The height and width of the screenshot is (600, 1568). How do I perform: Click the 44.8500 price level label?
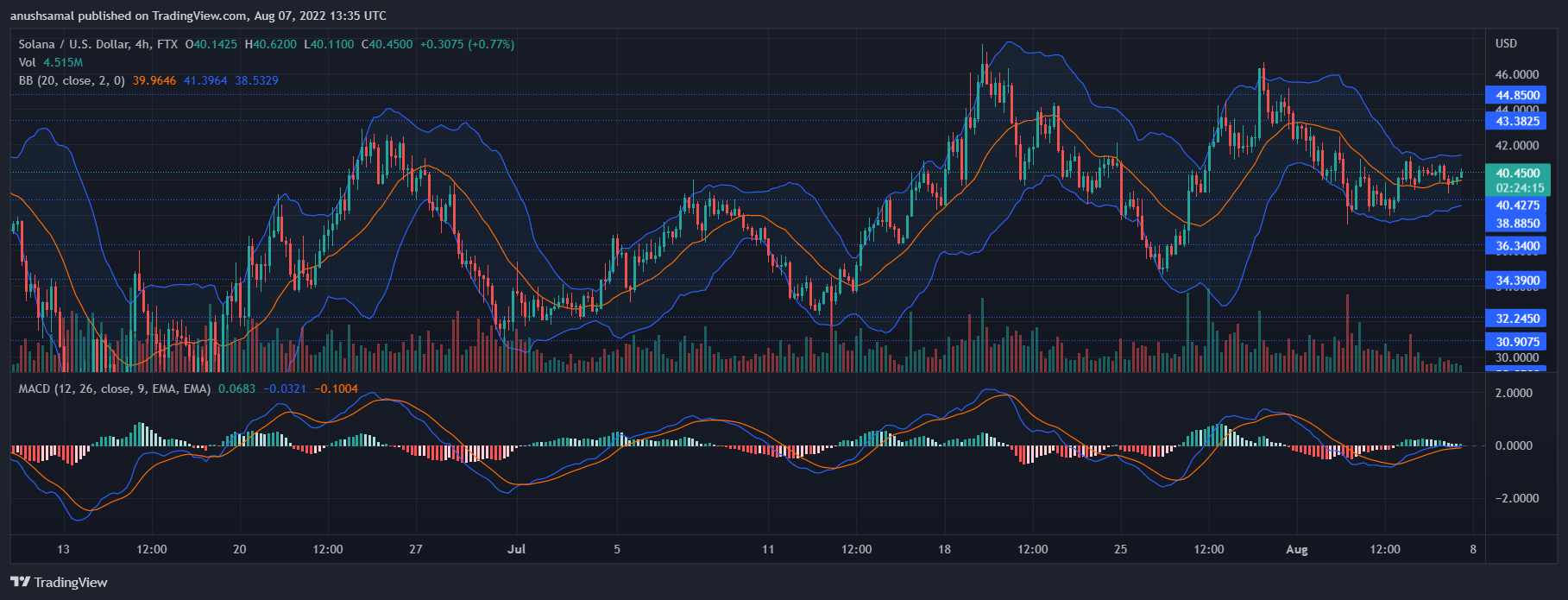click(1517, 95)
